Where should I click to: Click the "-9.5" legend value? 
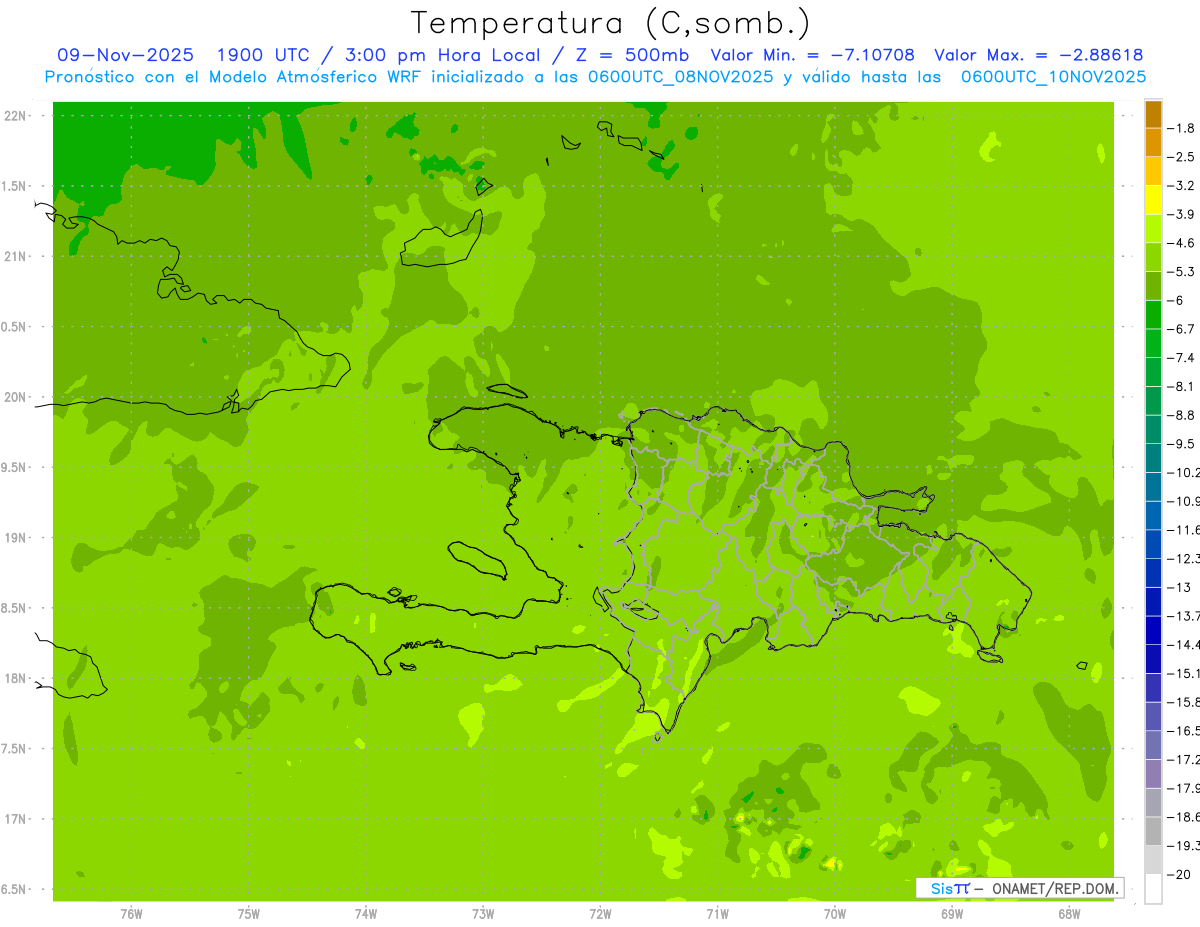pyautogui.click(x=1182, y=443)
